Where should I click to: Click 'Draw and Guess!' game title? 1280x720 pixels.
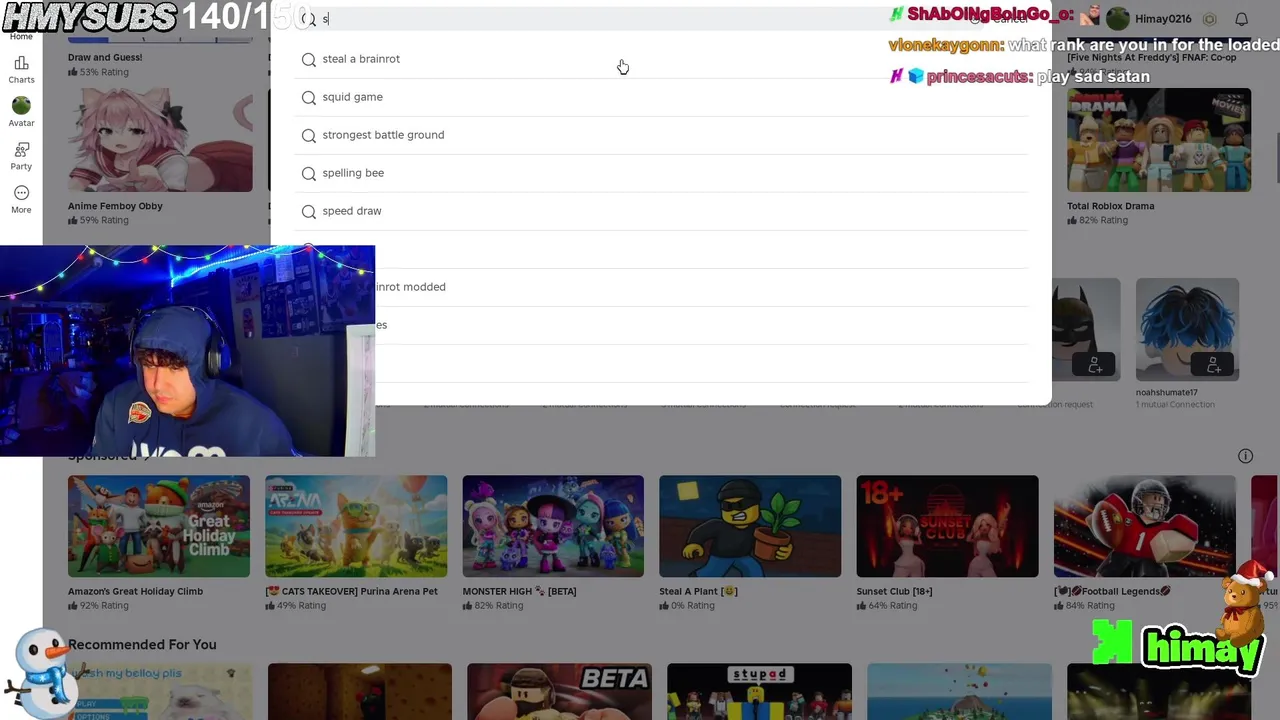click(x=105, y=57)
